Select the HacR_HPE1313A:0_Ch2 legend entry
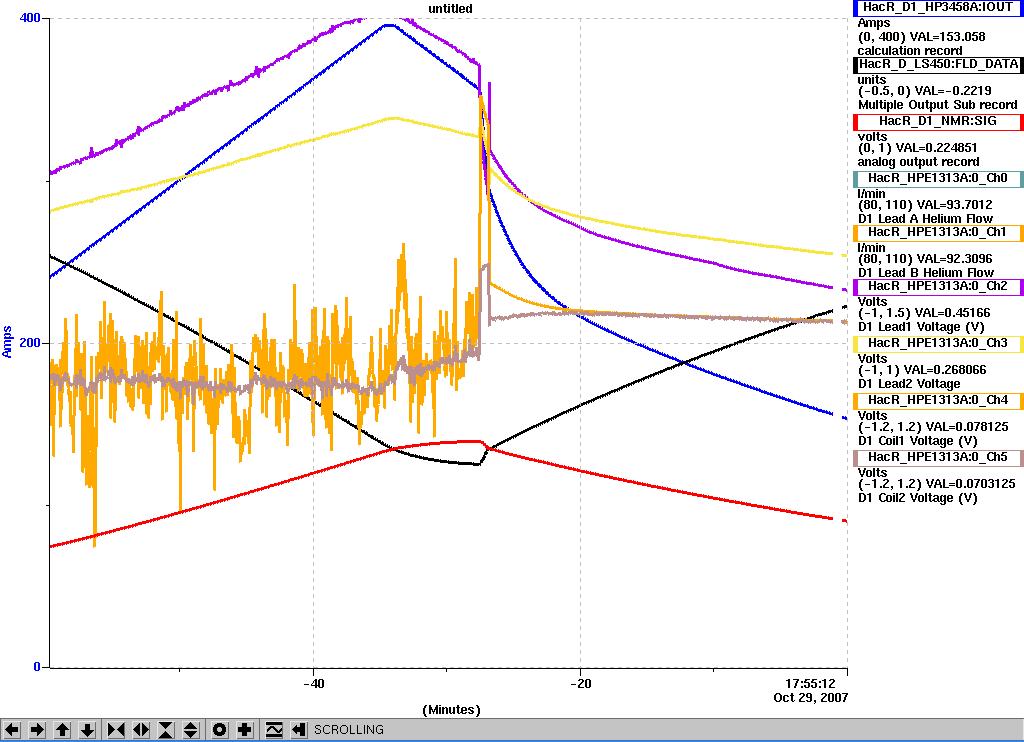 (x=938, y=286)
